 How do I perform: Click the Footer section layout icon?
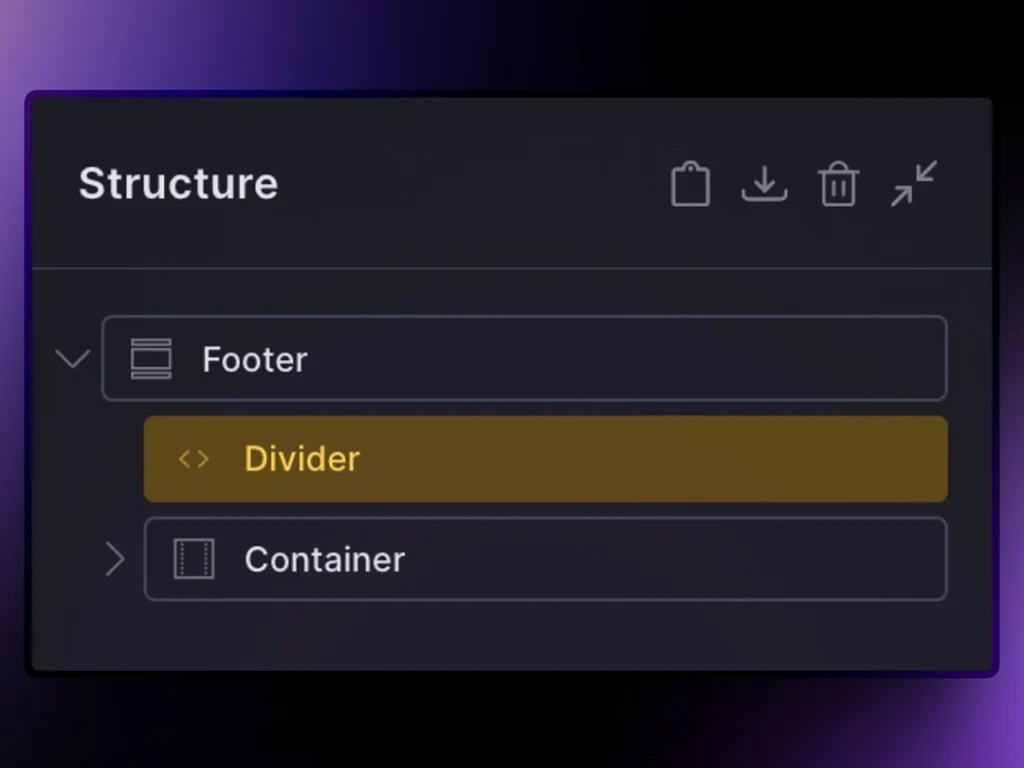[x=151, y=359]
